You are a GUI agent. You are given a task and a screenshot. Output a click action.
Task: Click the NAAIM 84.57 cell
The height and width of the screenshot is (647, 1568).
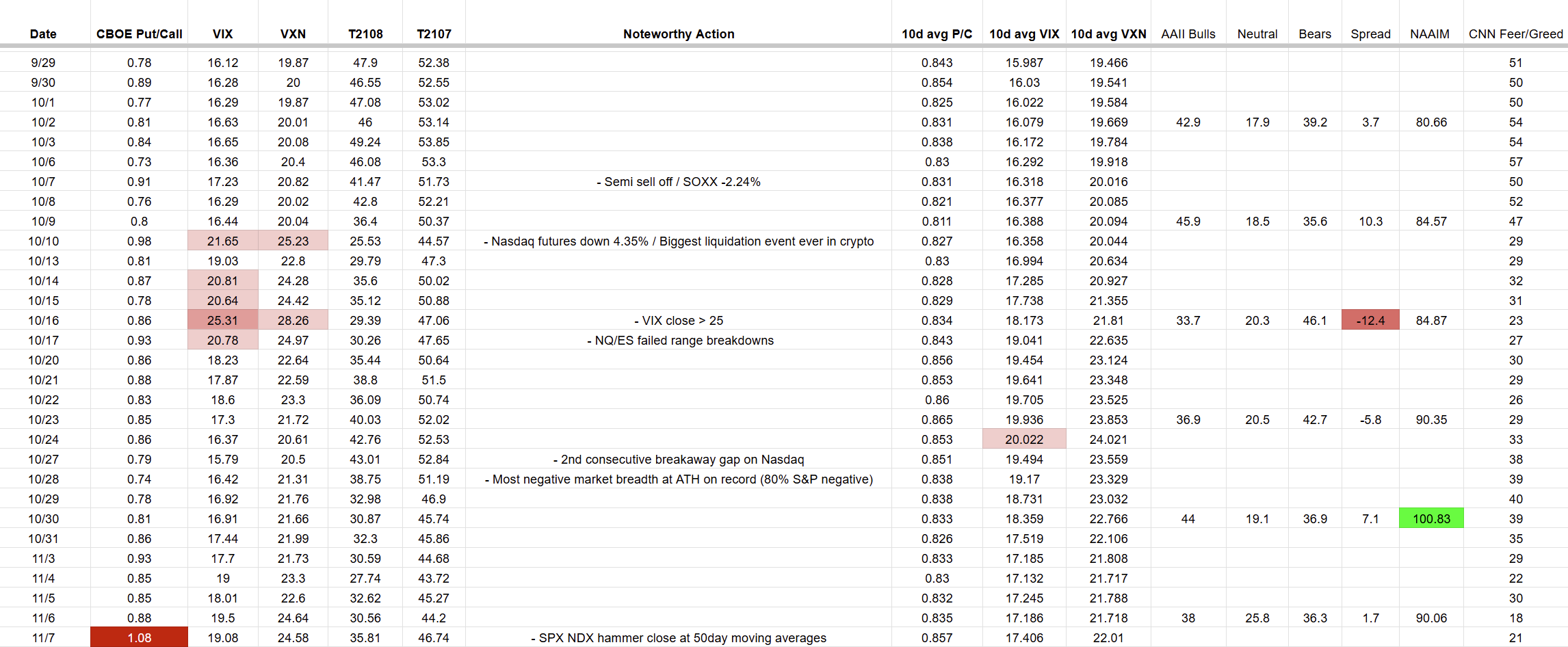click(x=1431, y=221)
